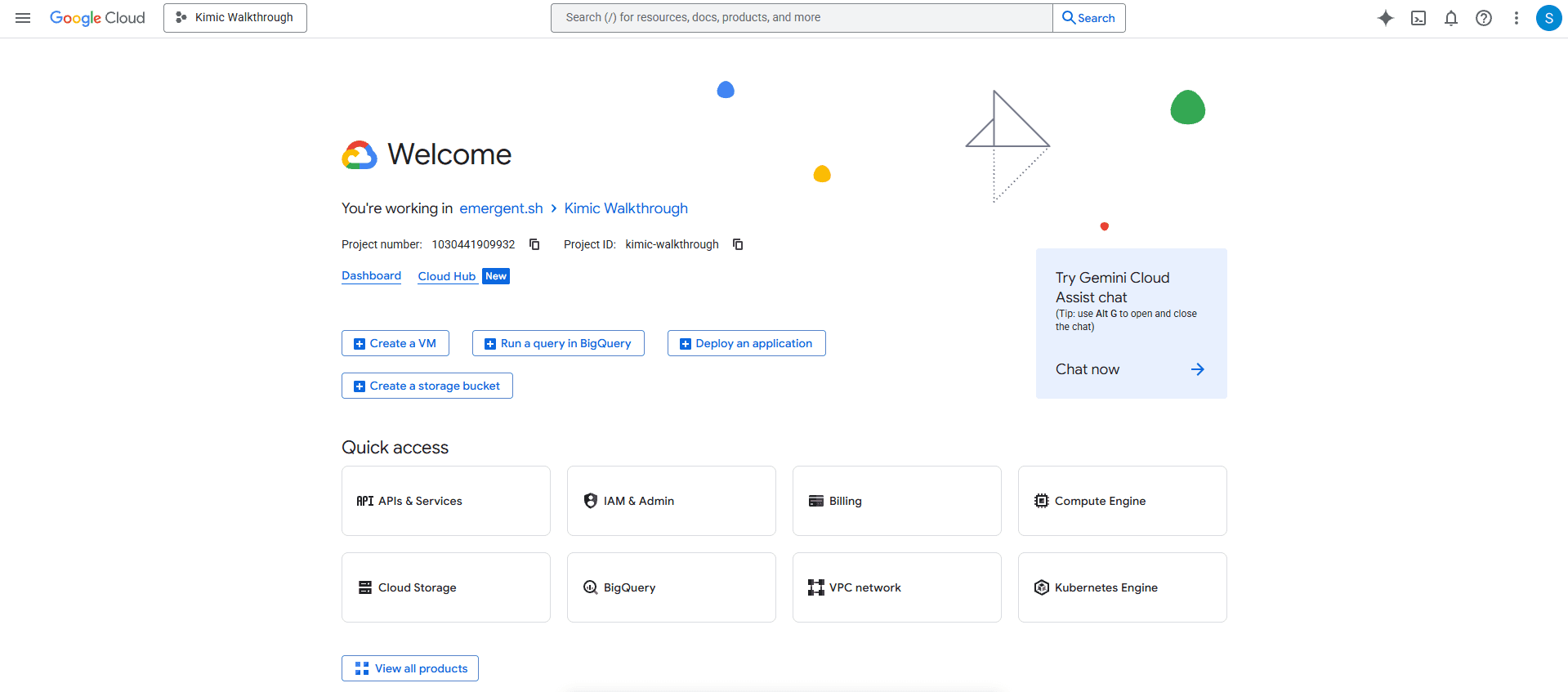Click the API icon in APIs & Services
The width and height of the screenshot is (1568, 692).
tap(365, 501)
